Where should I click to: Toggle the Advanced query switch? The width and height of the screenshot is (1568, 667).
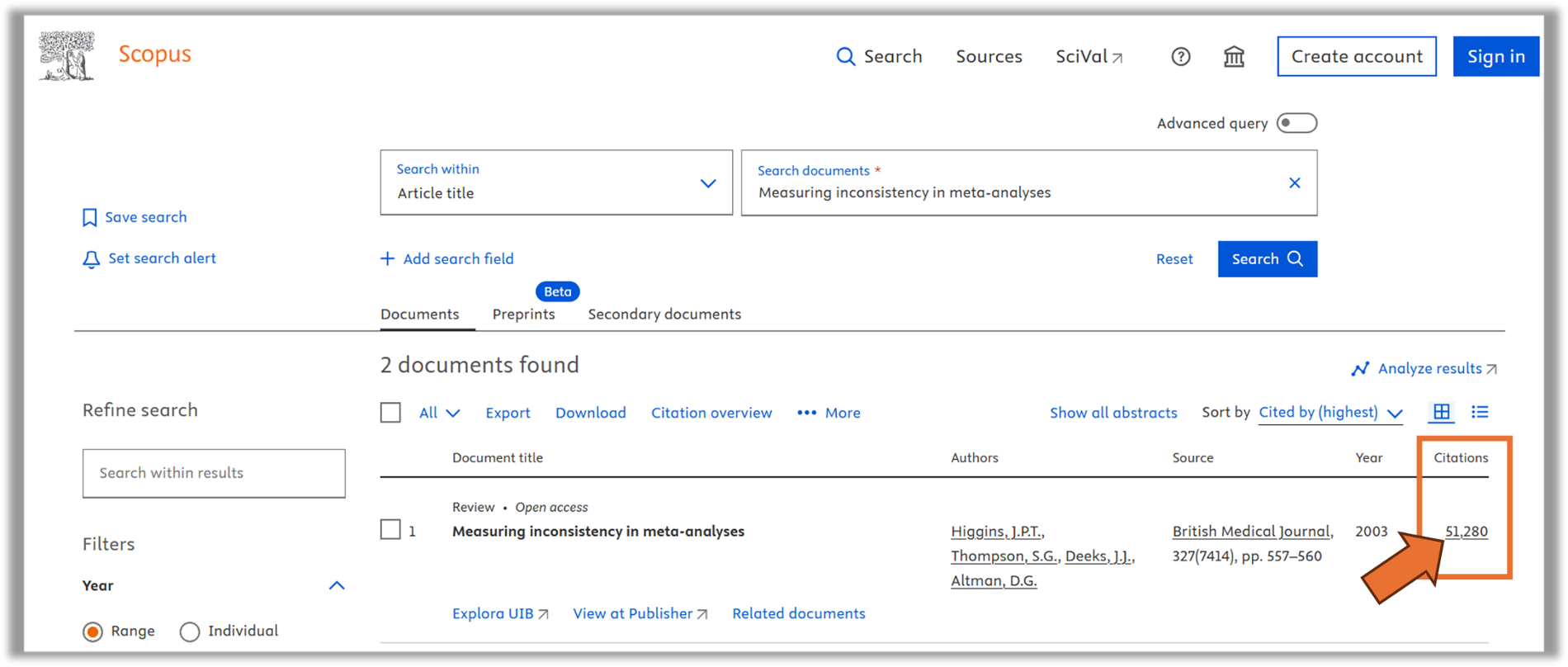click(x=1296, y=123)
